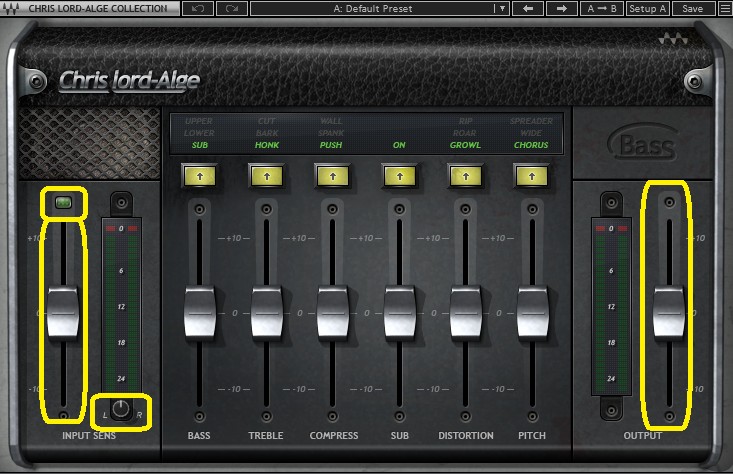
Task: Toggle the yellow Sub on button
Action: click(399, 176)
